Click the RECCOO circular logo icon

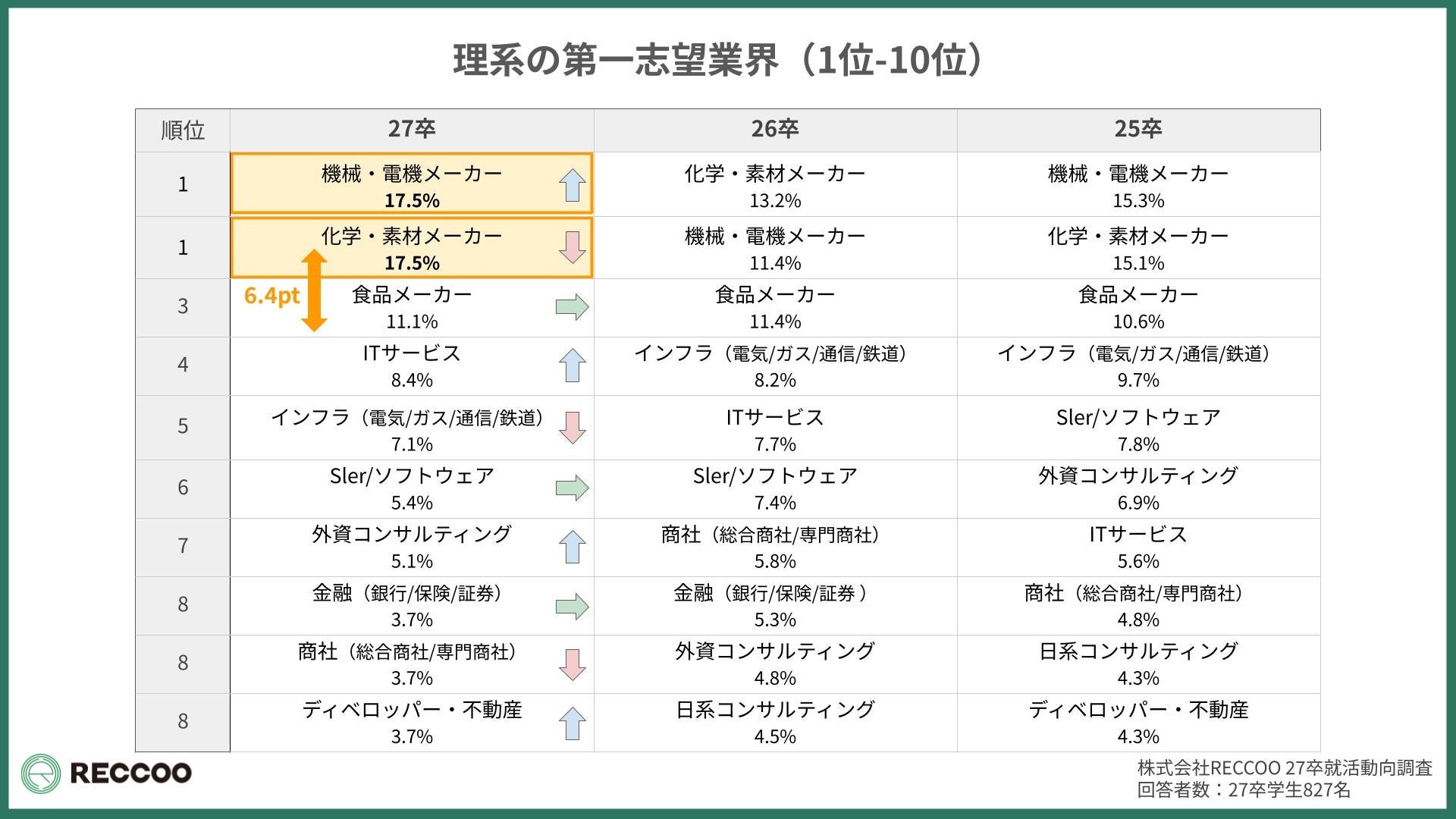point(41,774)
